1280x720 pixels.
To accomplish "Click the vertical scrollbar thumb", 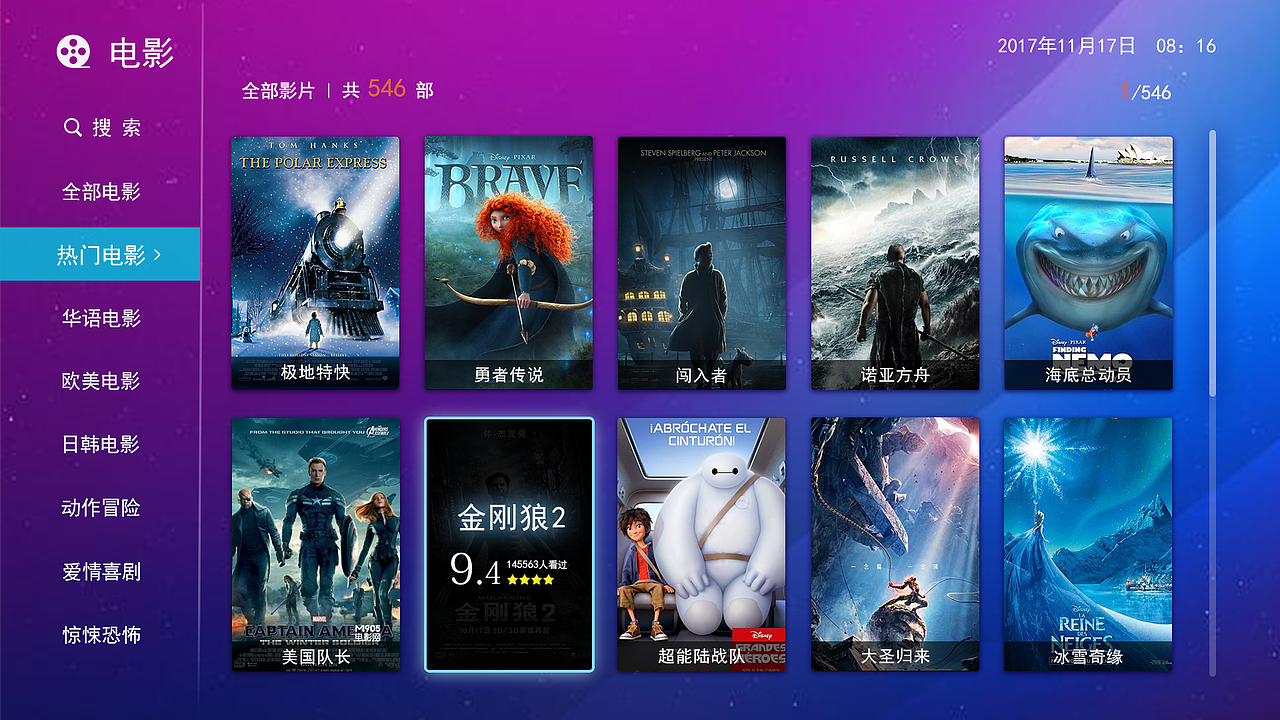I will click(x=1213, y=263).
